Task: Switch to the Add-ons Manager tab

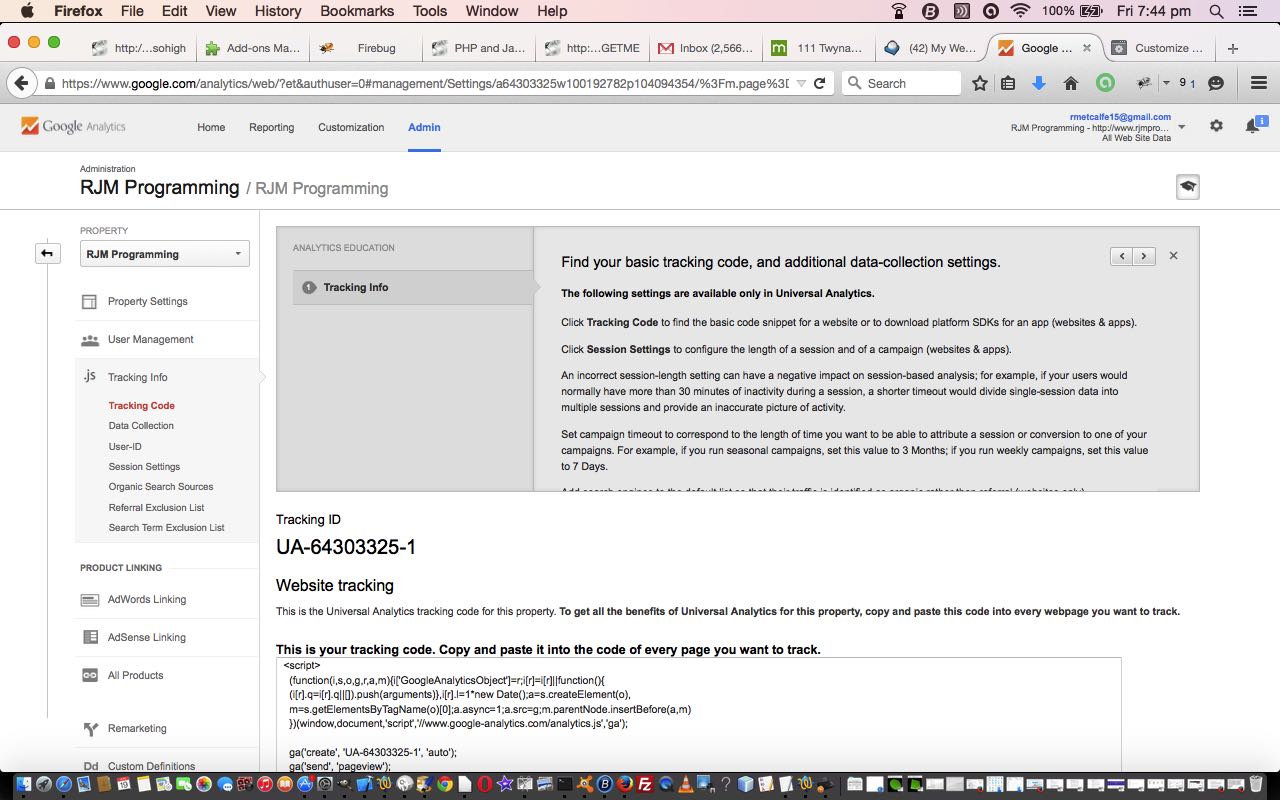Action: pos(252,48)
